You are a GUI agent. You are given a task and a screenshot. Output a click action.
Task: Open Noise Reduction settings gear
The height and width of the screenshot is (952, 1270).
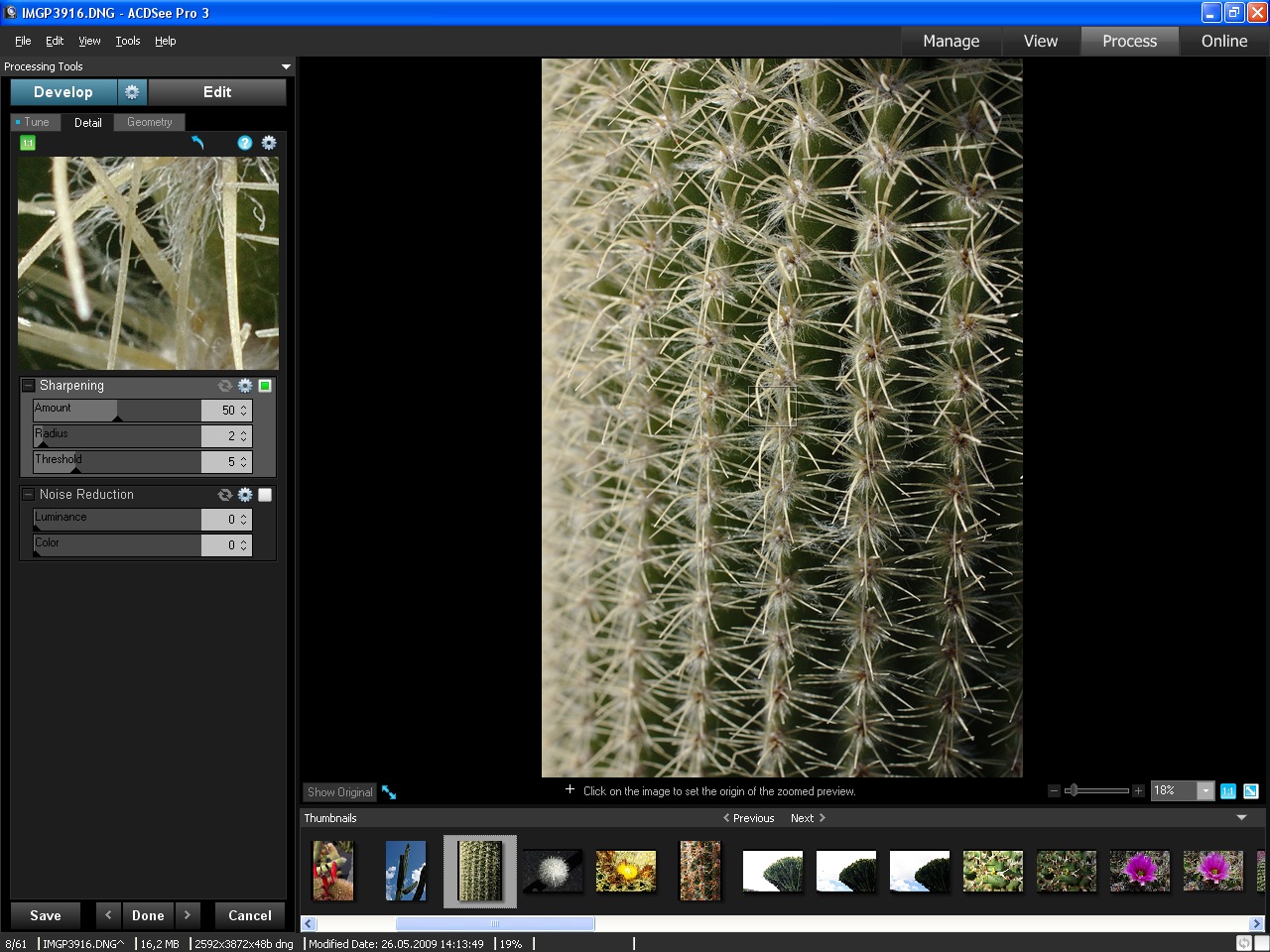point(245,495)
